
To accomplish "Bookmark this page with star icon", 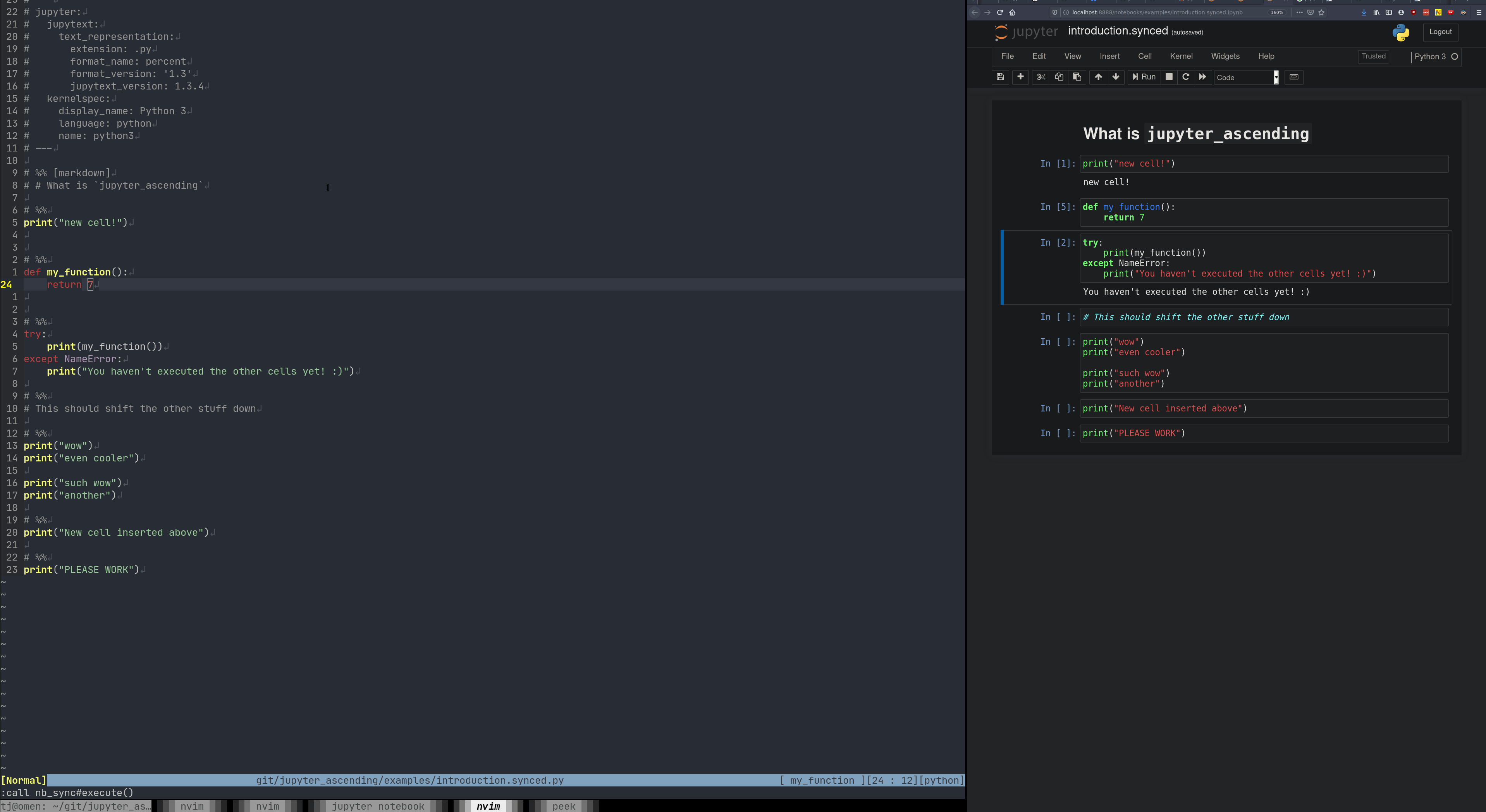I will [x=1322, y=12].
